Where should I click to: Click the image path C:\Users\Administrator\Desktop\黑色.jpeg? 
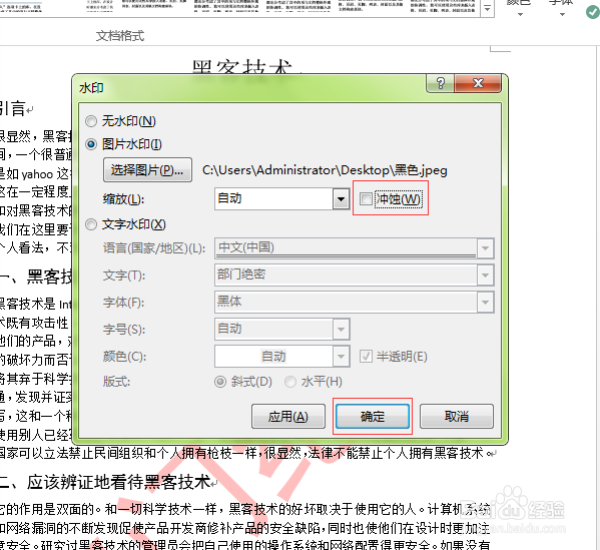pyautogui.click(x=324, y=170)
